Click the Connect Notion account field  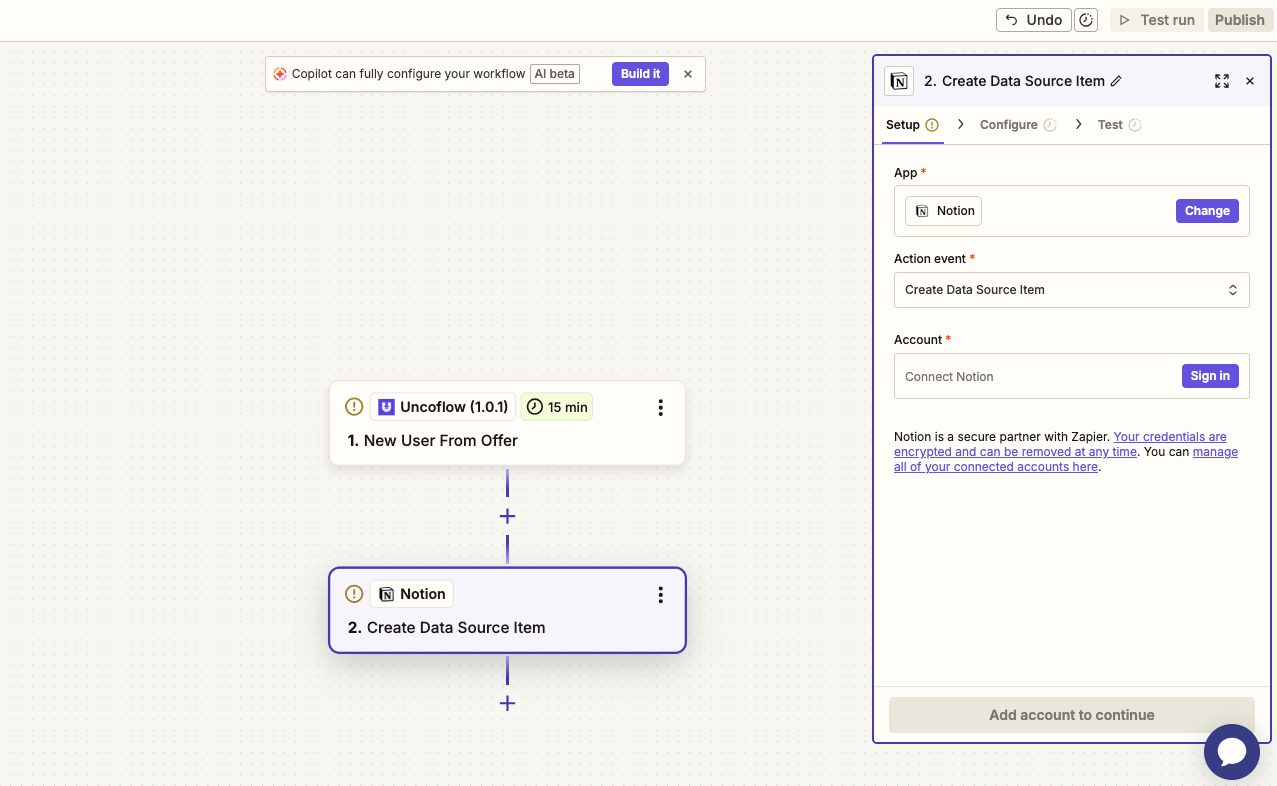pyautogui.click(x=1071, y=376)
